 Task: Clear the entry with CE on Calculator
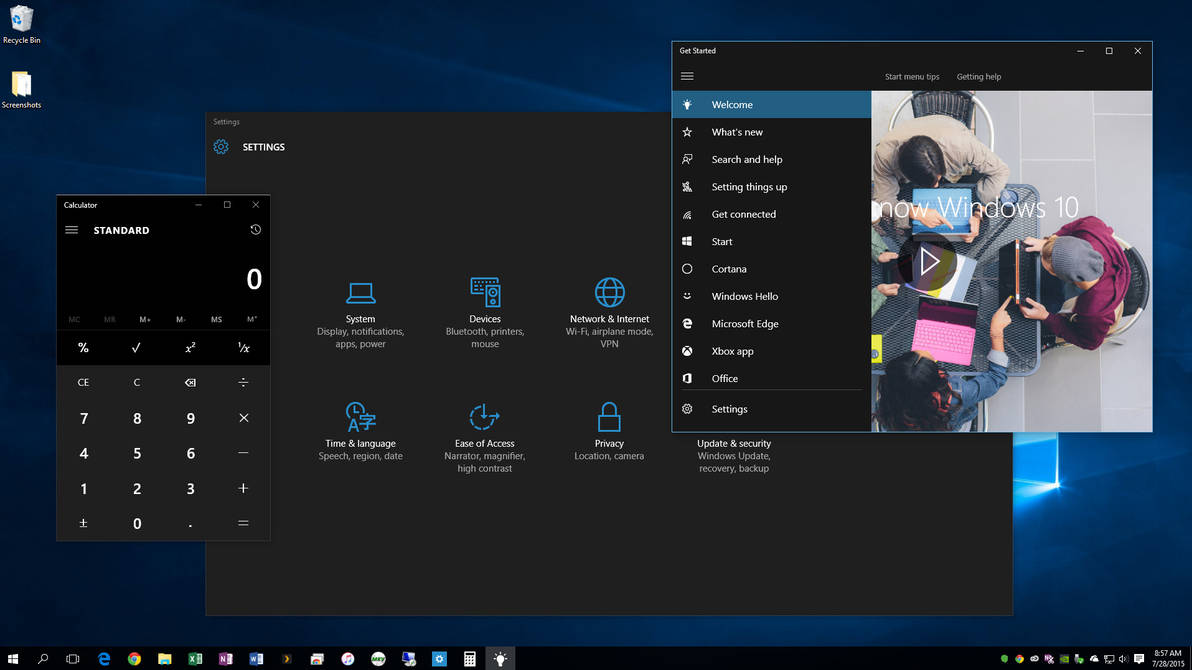coord(83,382)
